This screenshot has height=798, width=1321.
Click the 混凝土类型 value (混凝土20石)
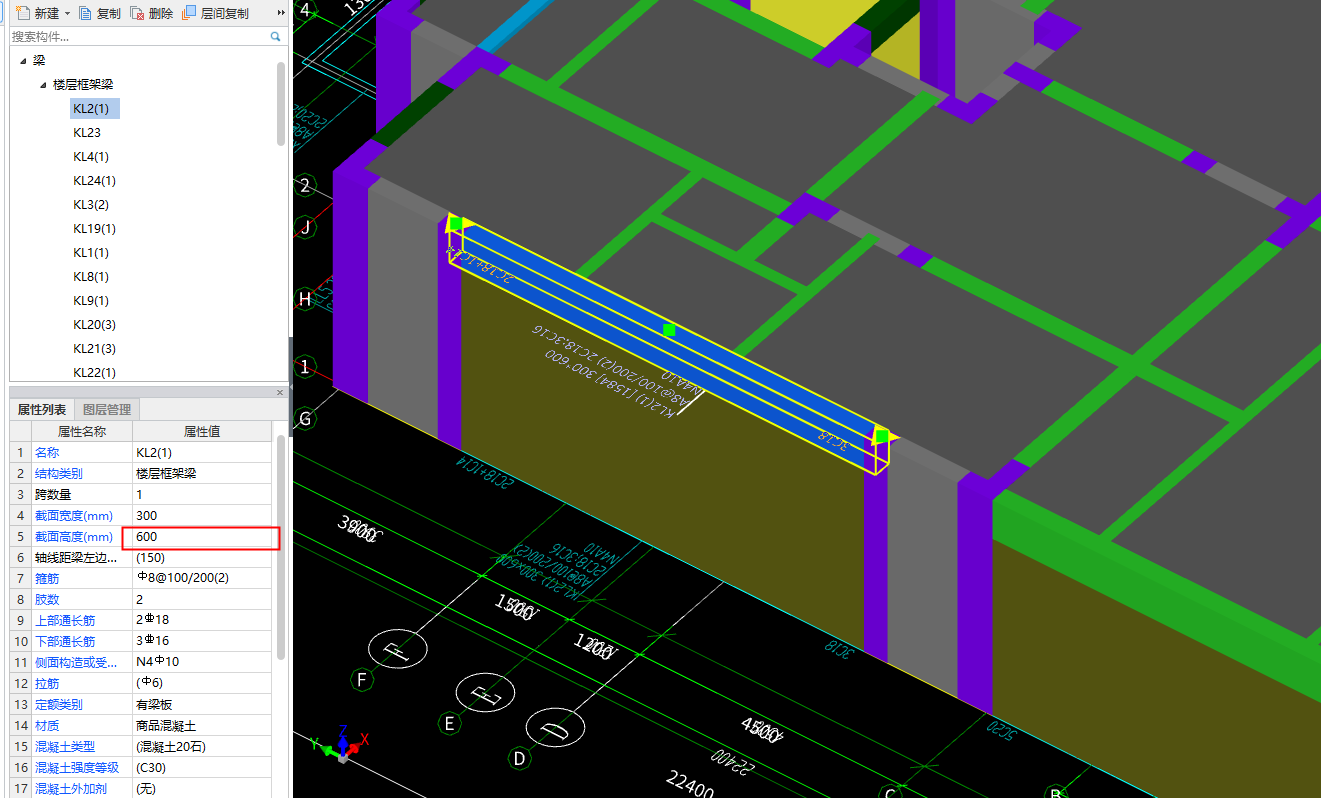201,746
